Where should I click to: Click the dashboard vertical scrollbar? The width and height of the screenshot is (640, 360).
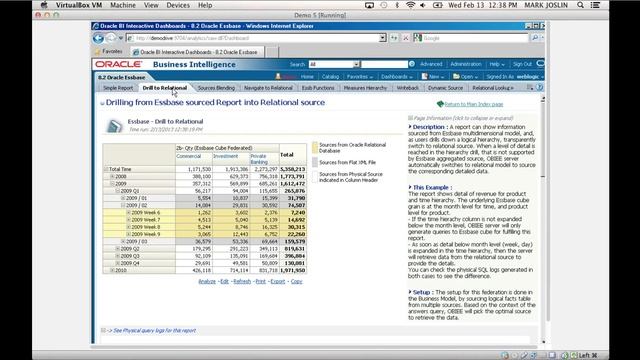[x=543, y=220]
